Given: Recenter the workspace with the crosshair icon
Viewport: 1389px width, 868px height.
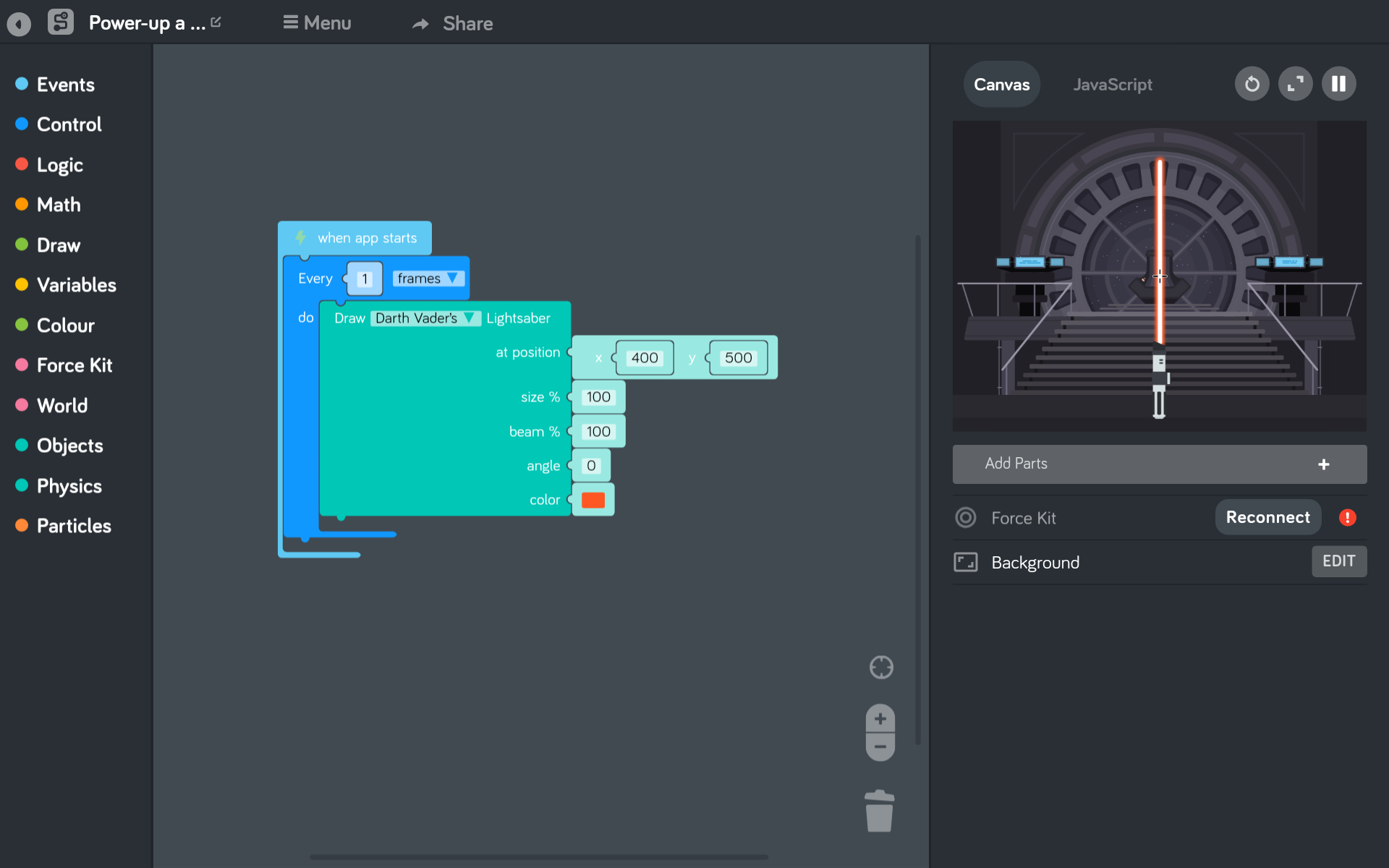Looking at the screenshot, I should pos(880,667).
